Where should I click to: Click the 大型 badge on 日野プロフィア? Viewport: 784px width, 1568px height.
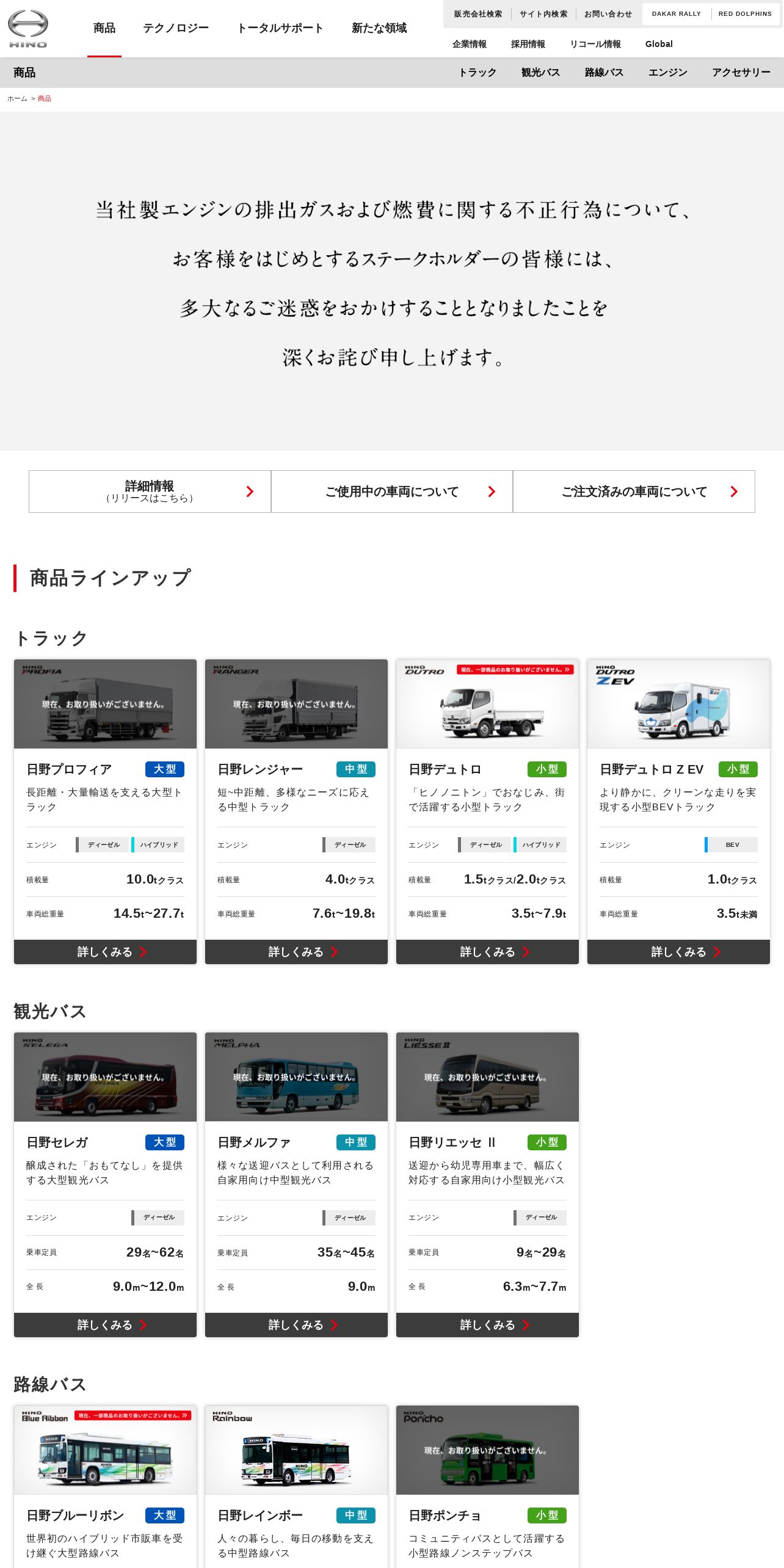[165, 769]
